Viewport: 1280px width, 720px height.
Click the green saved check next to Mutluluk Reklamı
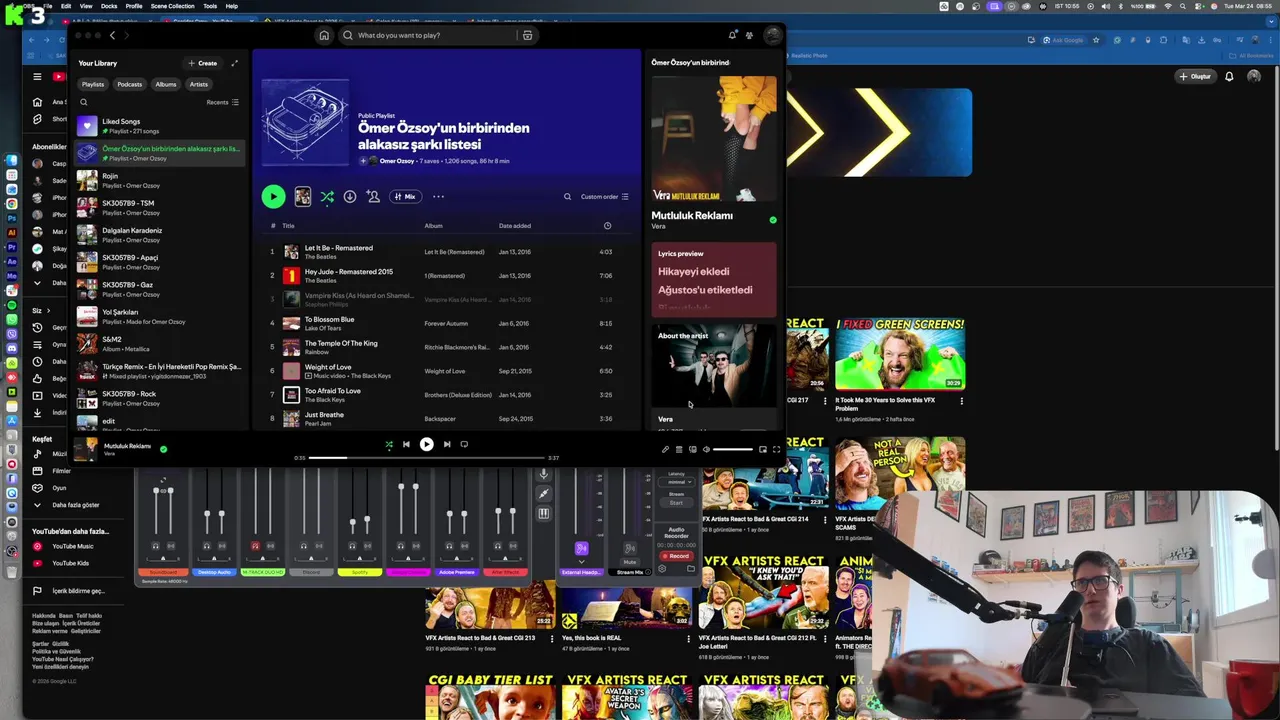click(773, 219)
